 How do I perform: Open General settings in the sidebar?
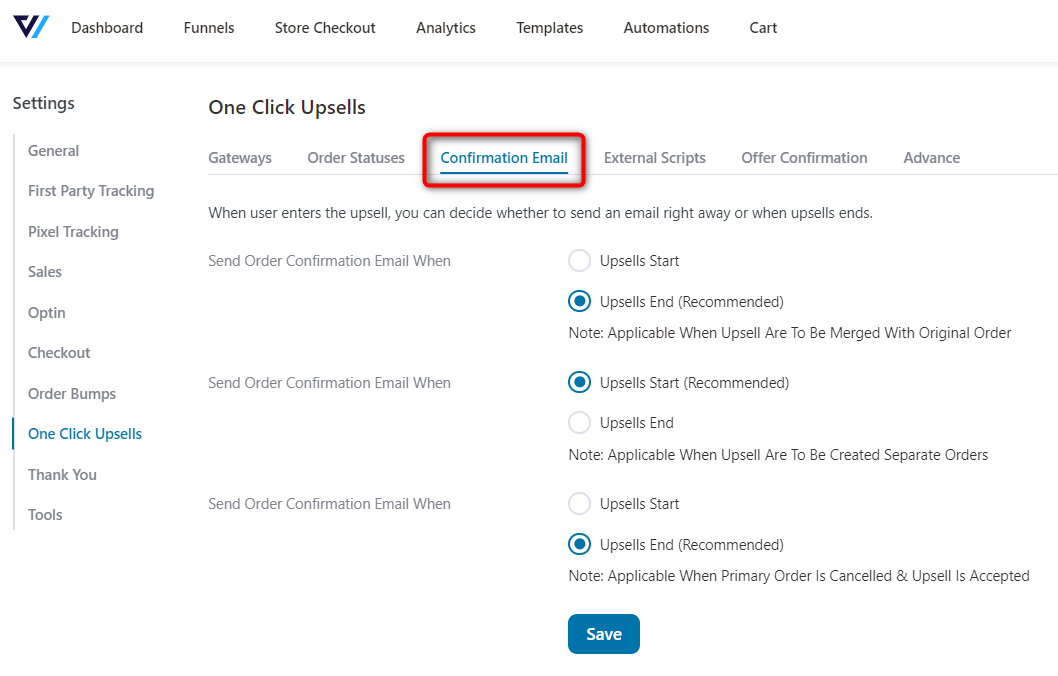53,150
